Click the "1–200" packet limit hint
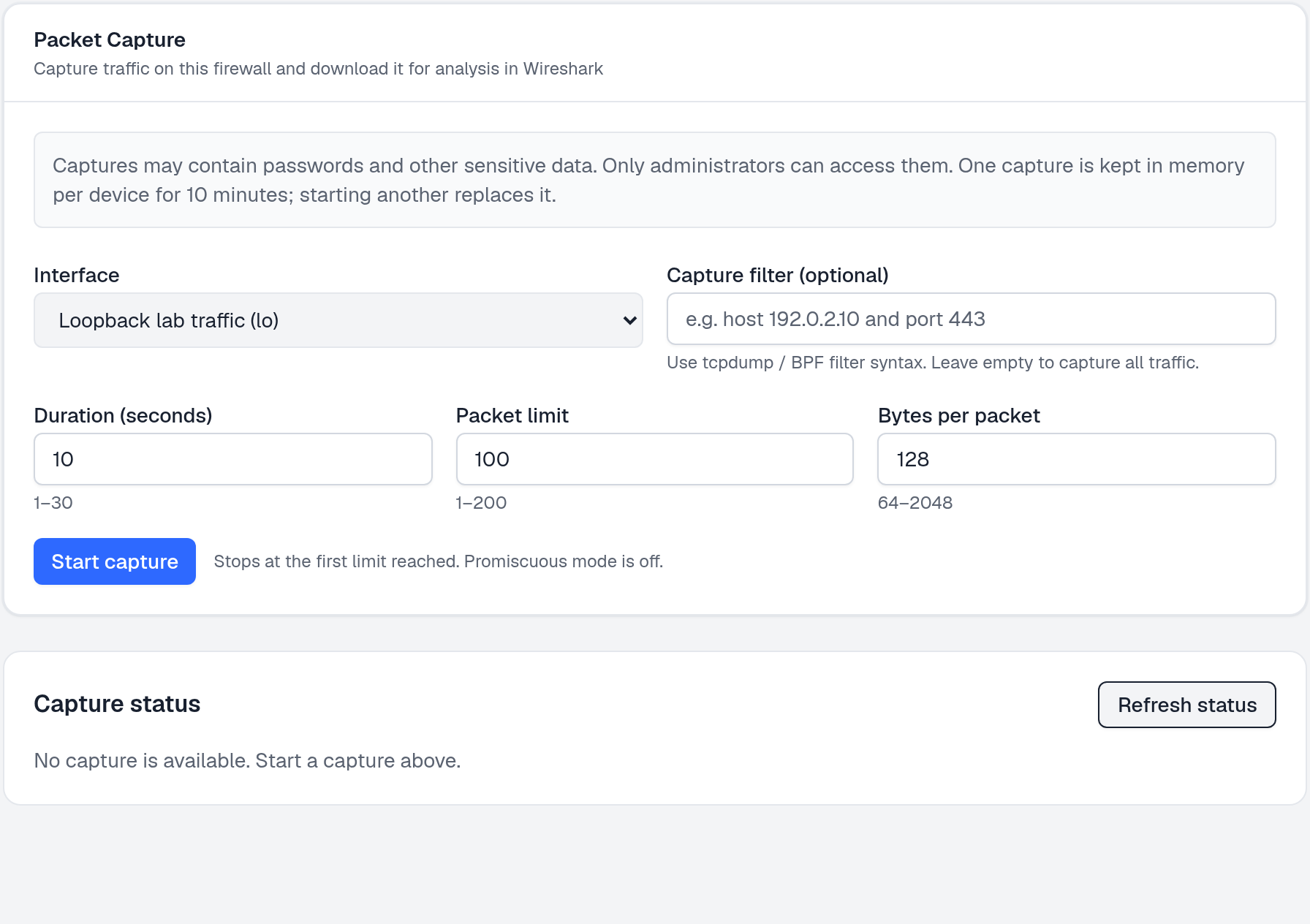Image resolution: width=1310 pixels, height=924 pixels. point(481,503)
